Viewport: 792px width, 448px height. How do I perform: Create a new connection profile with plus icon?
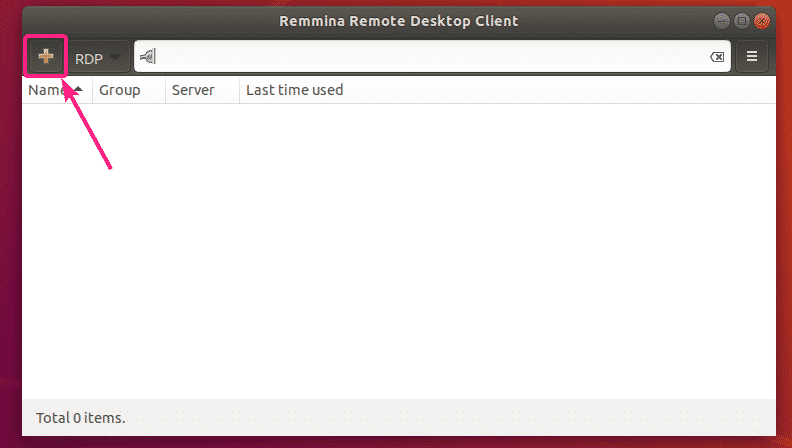[45, 57]
